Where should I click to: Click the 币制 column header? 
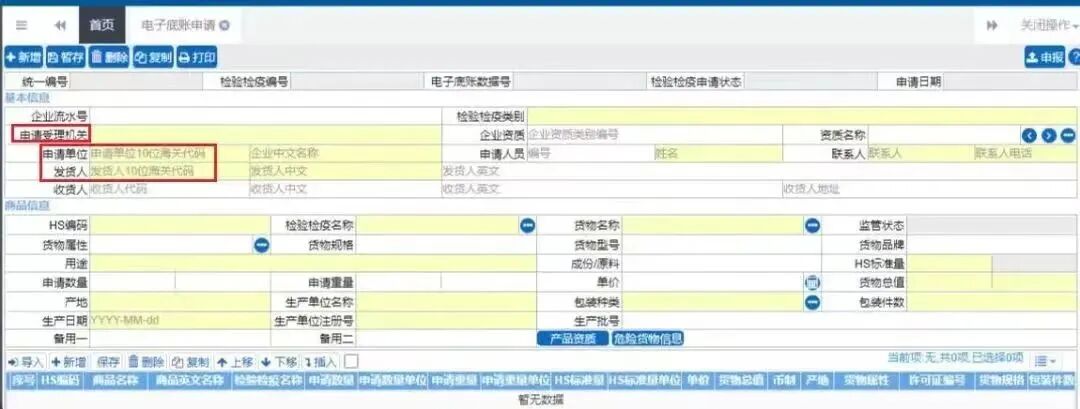coord(784,380)
